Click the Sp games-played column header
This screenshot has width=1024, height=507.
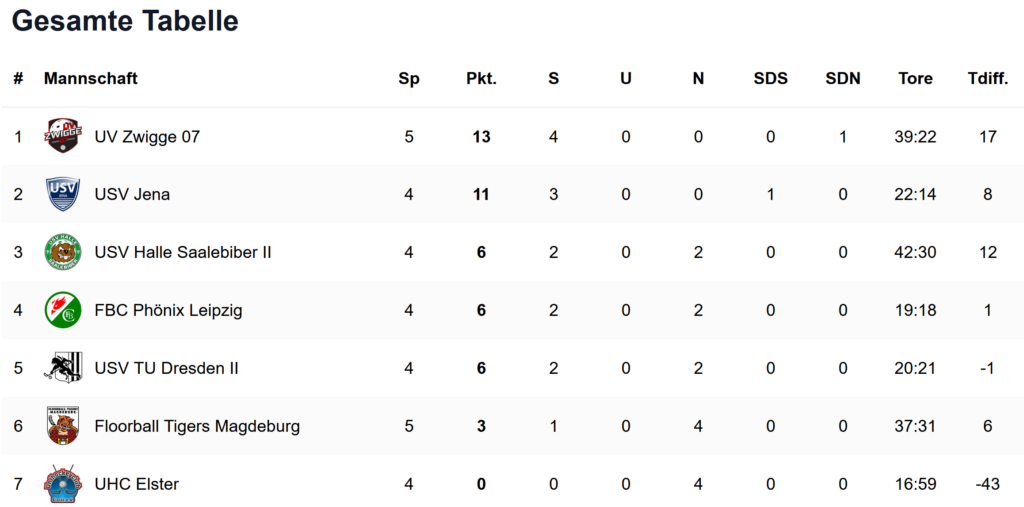[x=409, y=79]
